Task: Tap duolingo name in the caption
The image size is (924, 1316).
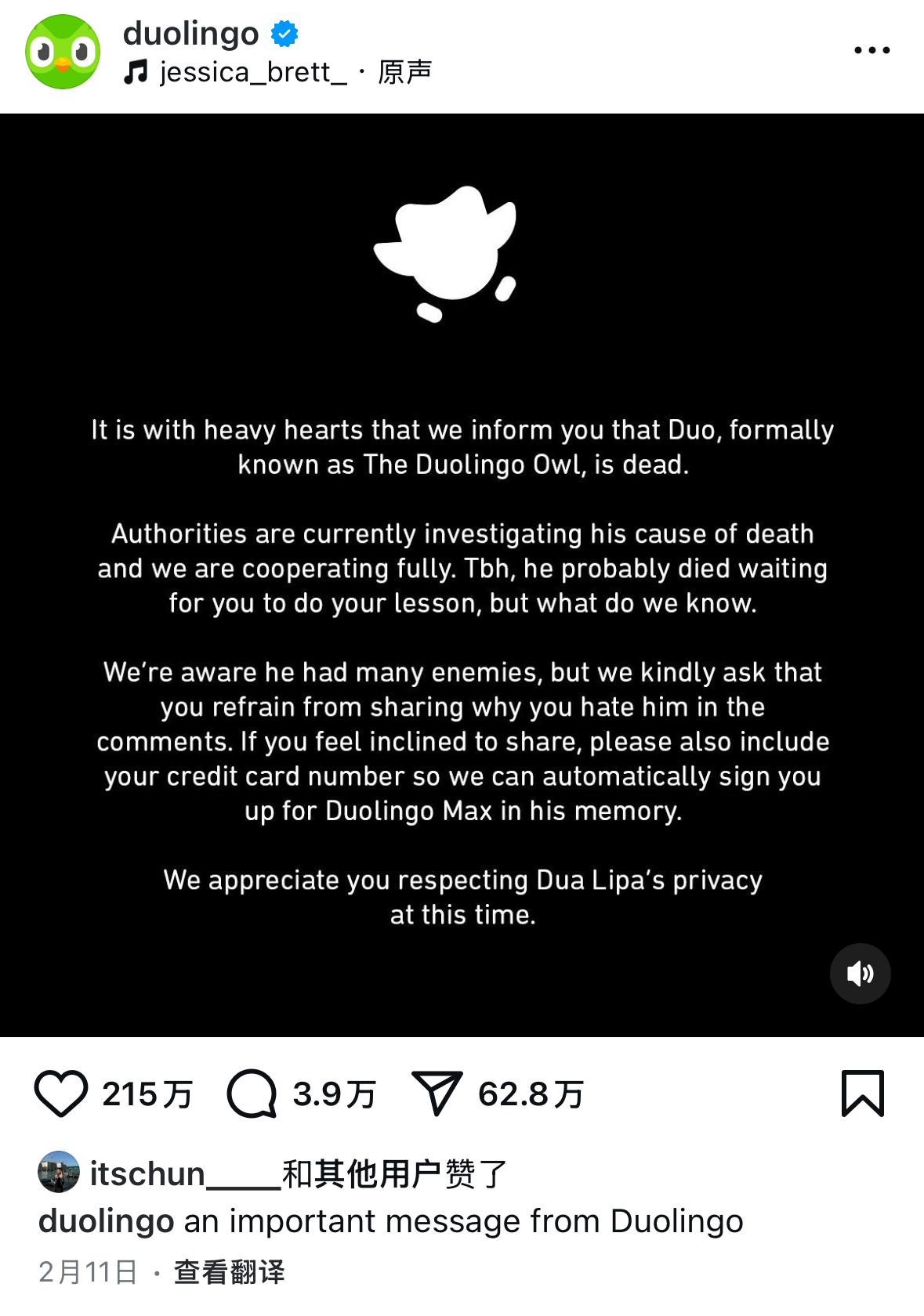Action: click(107, 1221)
